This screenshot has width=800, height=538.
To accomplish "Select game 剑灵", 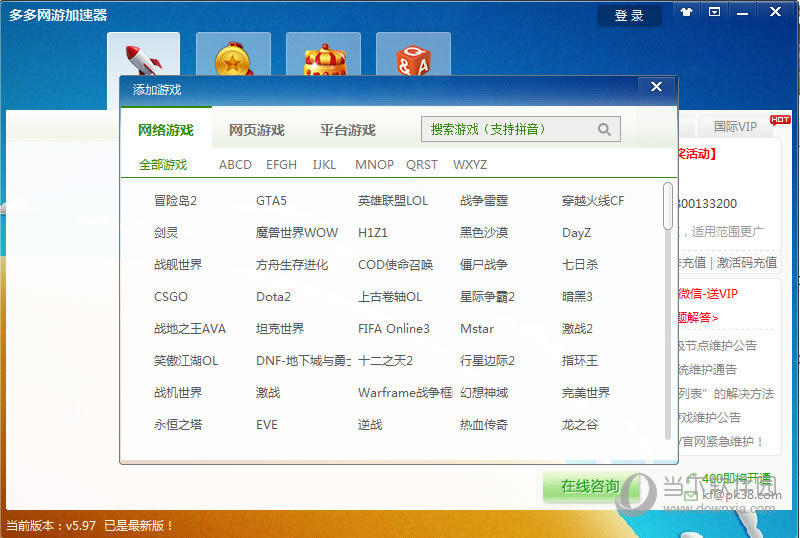I will (166, 233).
